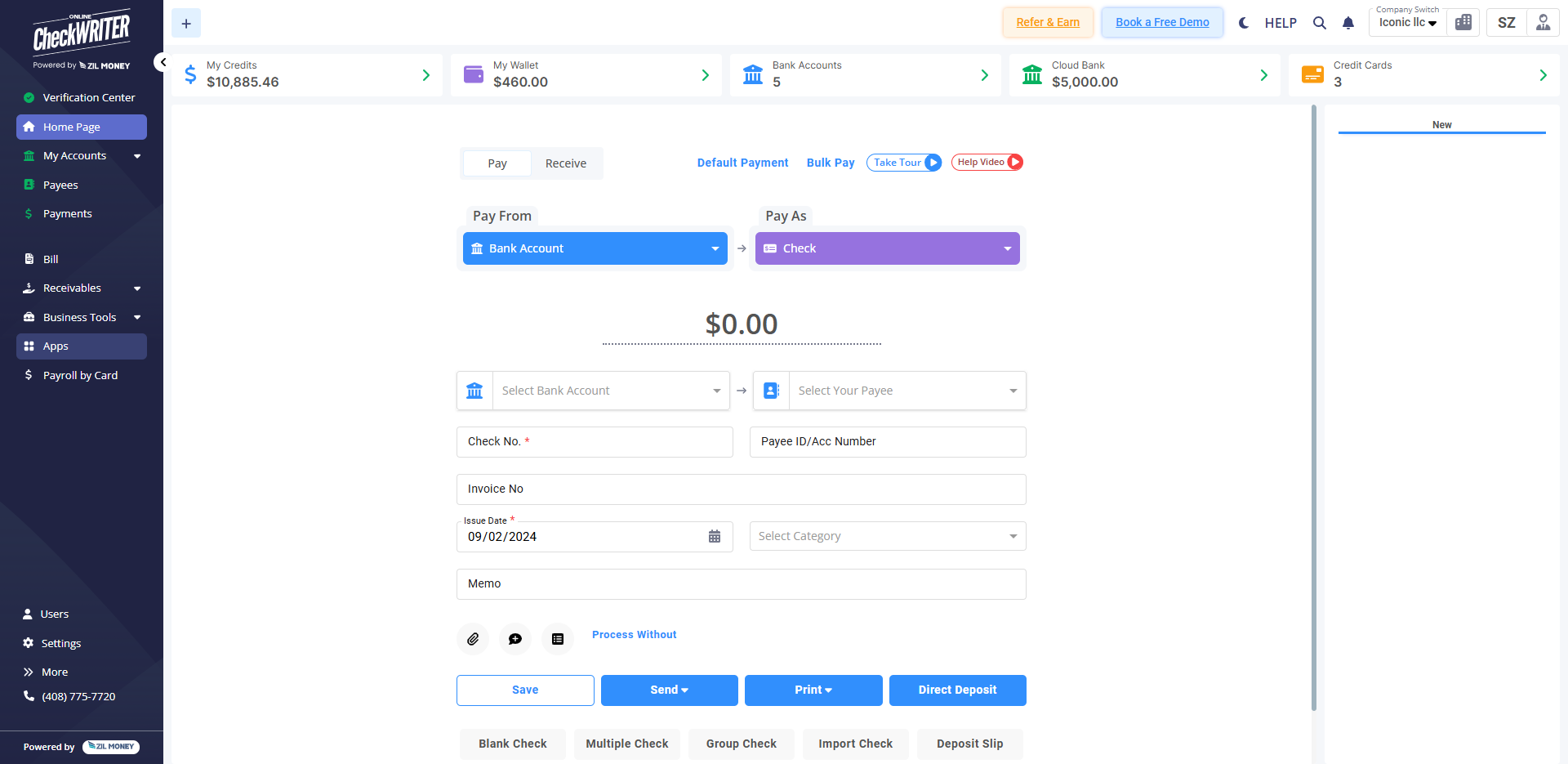Add a comment with chat bubble icon

(x=515, y=639)
